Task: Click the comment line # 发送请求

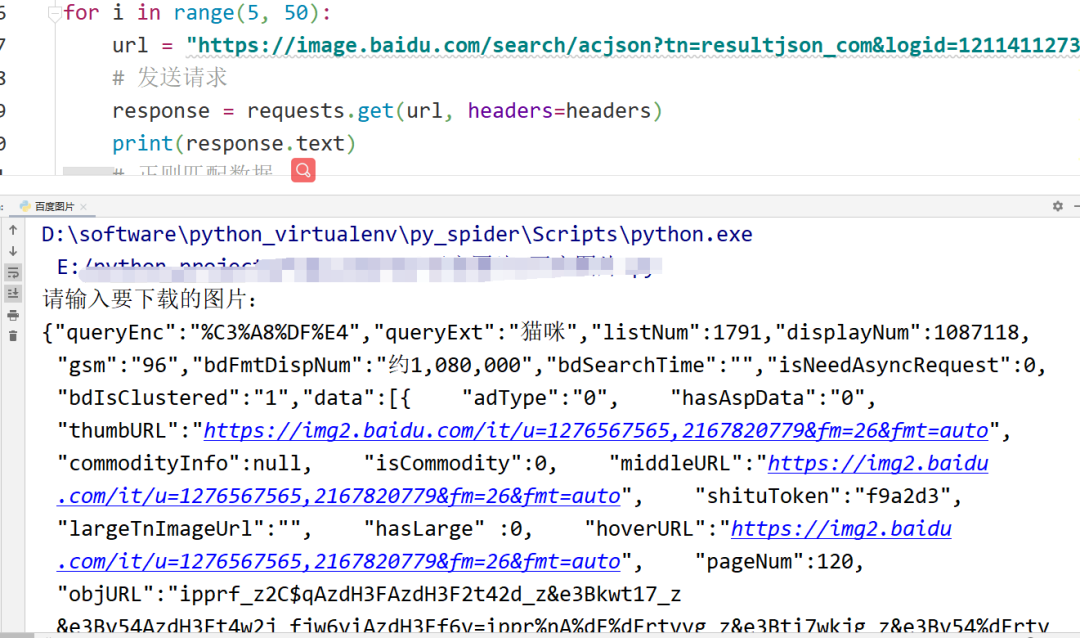Action: coord(169,78)
